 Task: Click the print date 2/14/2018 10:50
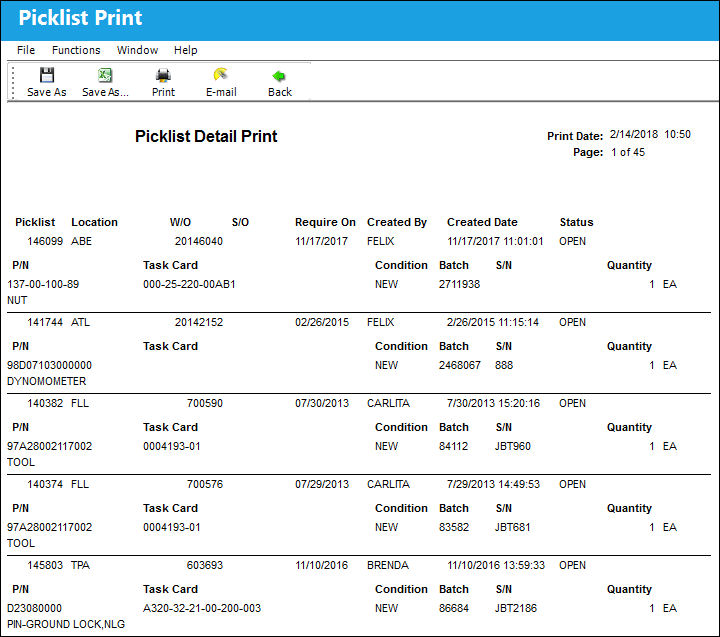click(650, 135)
